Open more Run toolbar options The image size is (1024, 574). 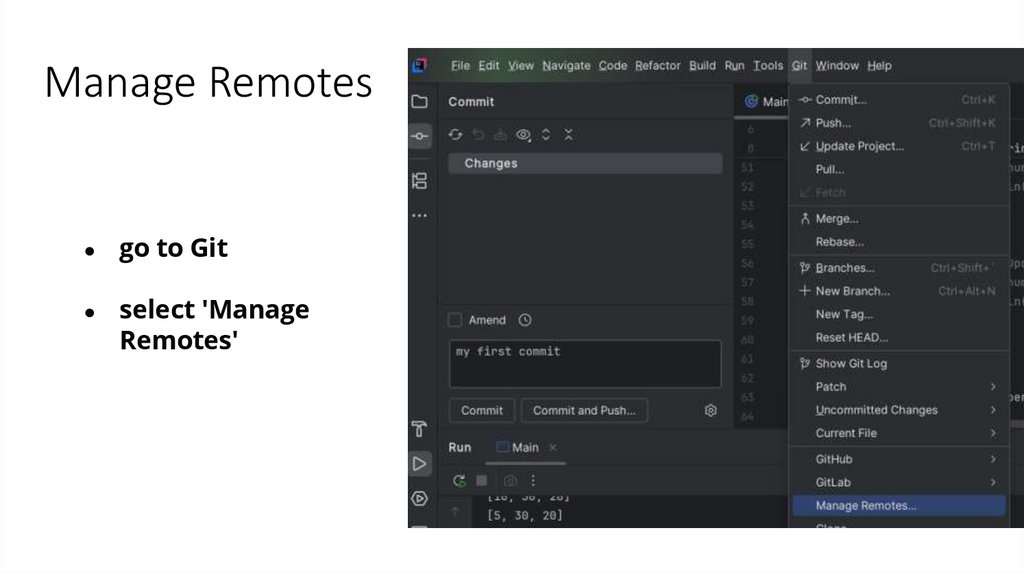533,481
